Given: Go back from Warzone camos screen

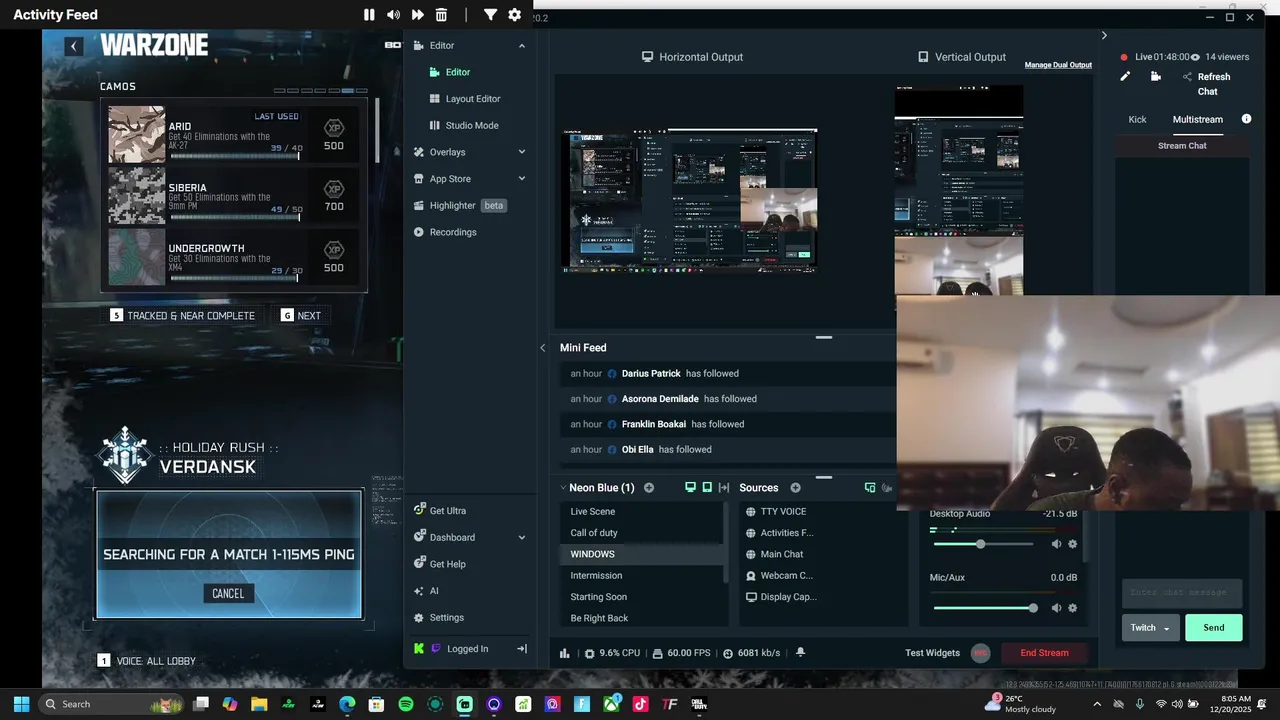Looking at the screenshot, I should tap(74, 46).
